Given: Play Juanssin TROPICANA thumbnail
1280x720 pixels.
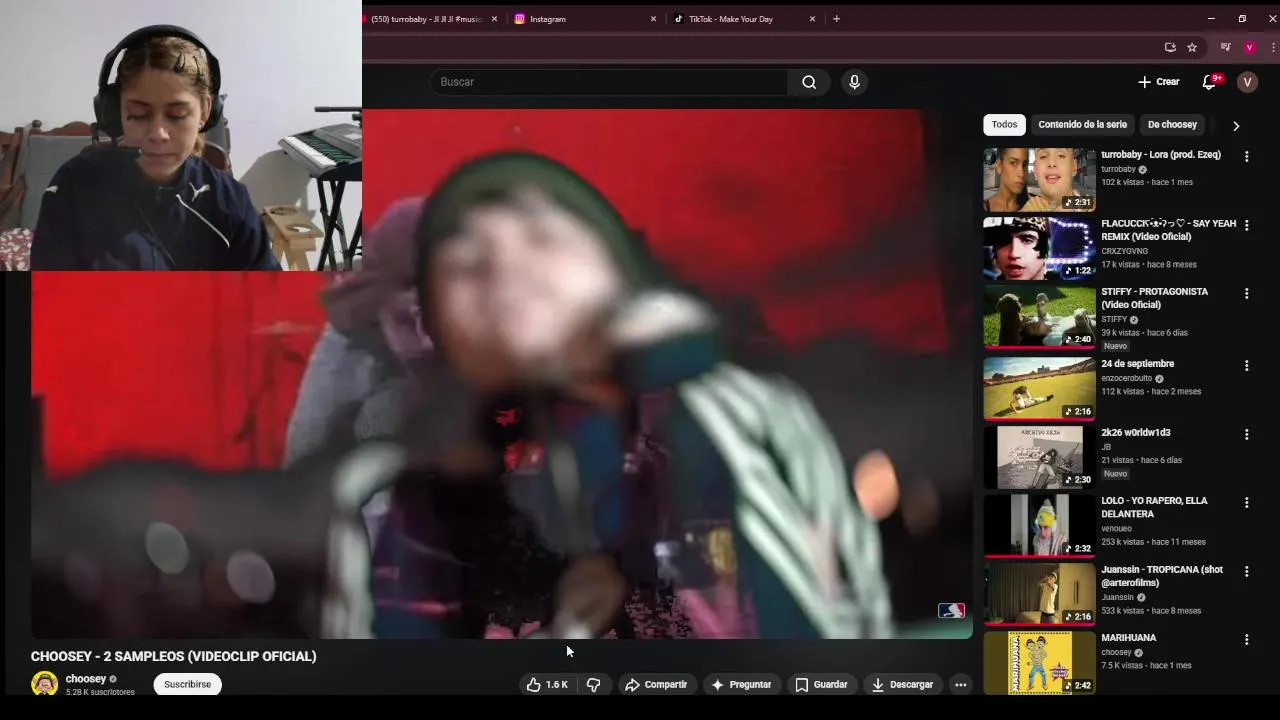Looking at the screenshot, I should click(x=1039, y=594).
